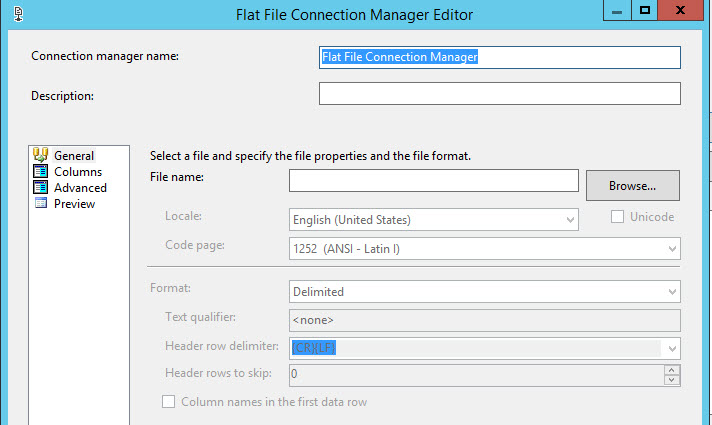Image resolution: width=712 pixels, height=425 pixels.
Task: Expand the Header row delimiter dropdown
Action: 672,348
